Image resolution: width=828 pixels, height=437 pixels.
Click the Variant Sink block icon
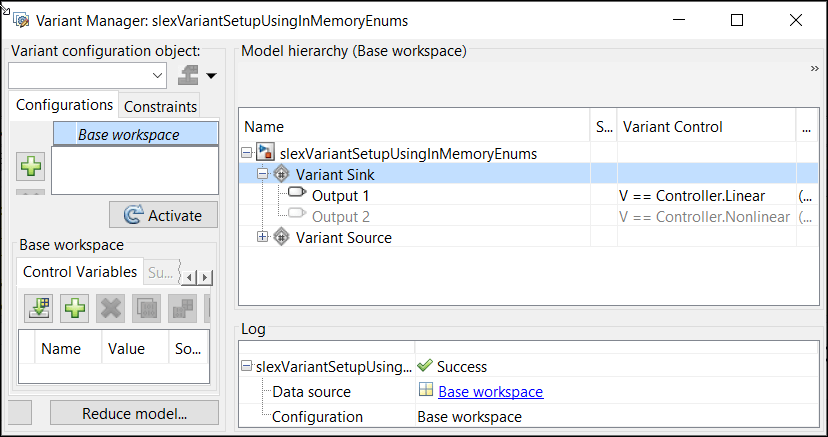(x=283, y=174)
